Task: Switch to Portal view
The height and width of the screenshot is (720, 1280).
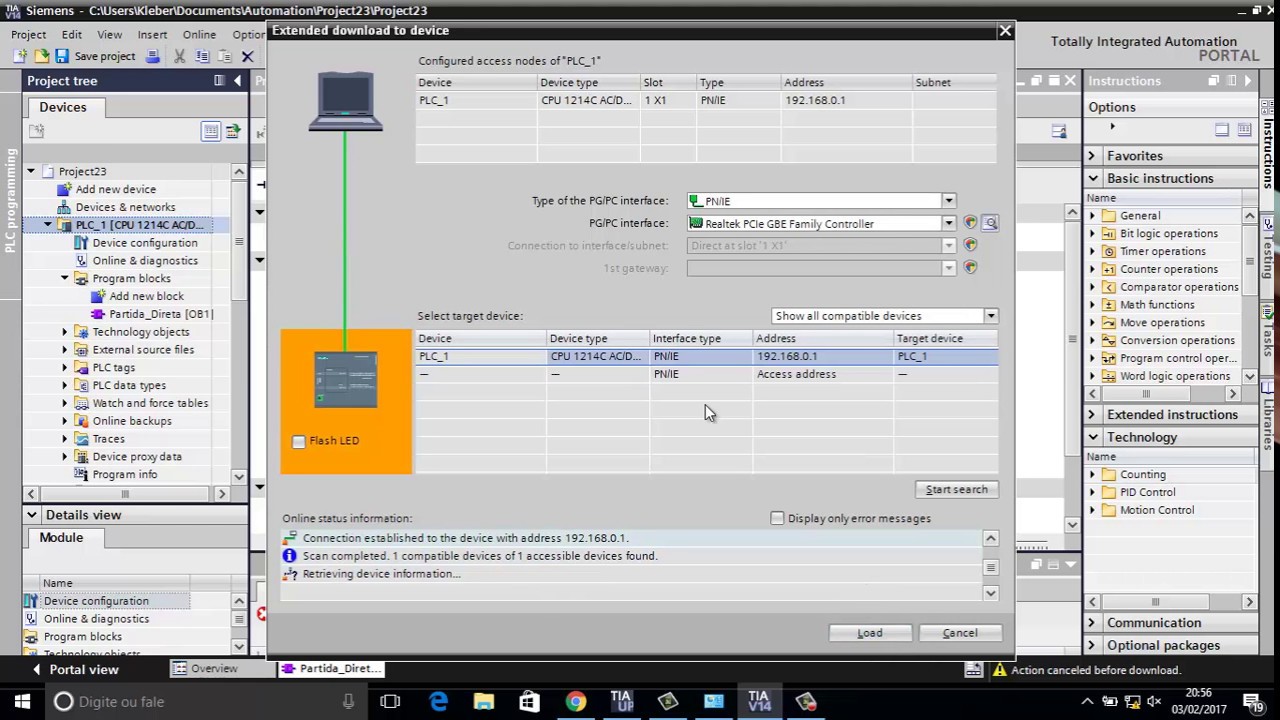Action: (75, 669)
